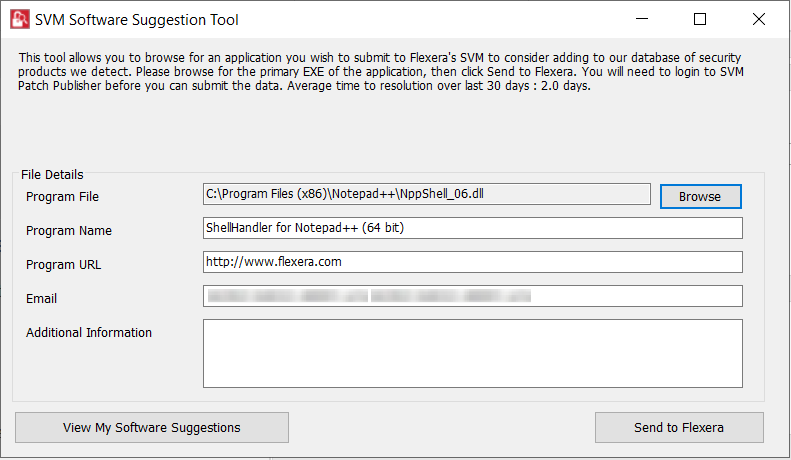
Task: Submit using the Send to Flexera button
Action: pos(678,427)
